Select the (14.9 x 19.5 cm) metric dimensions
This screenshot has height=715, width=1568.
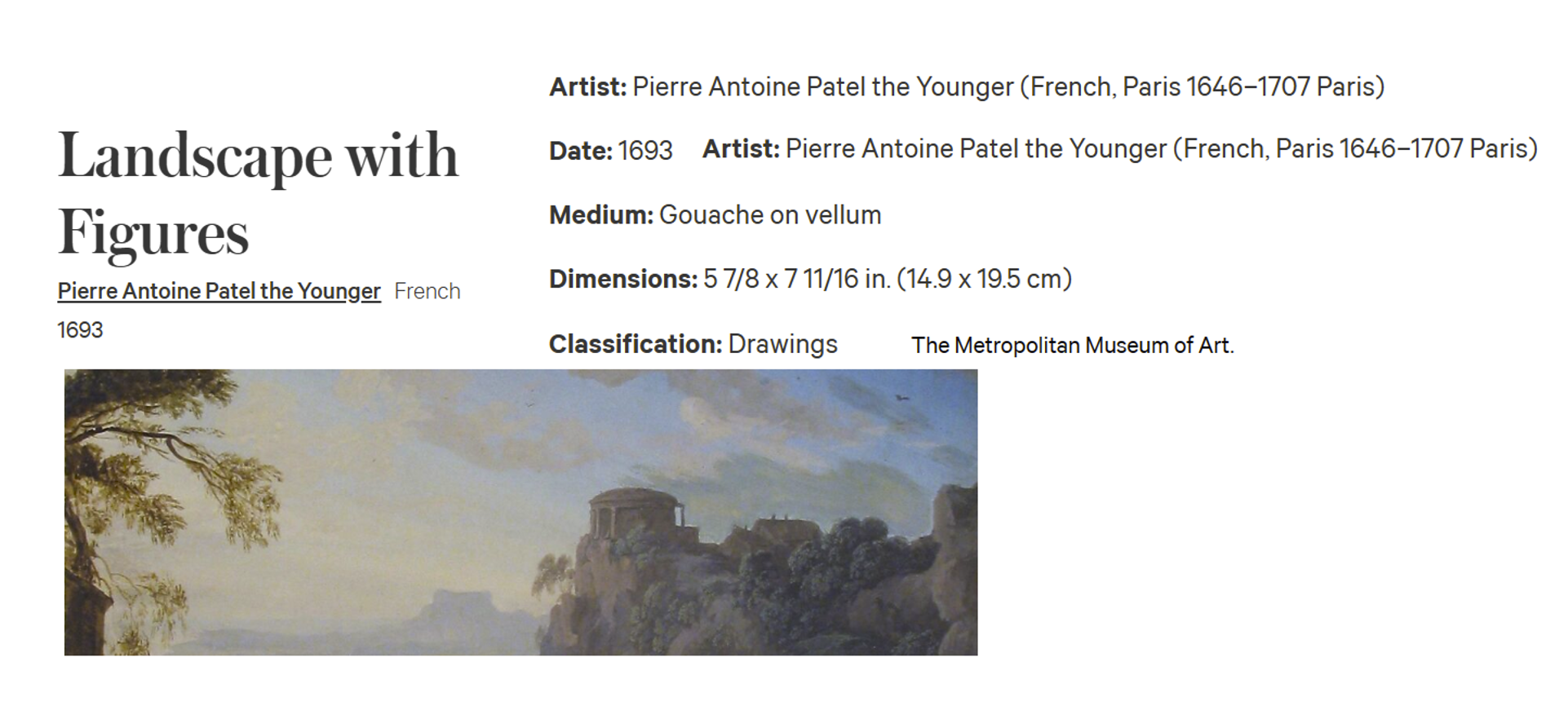[984, 279]
